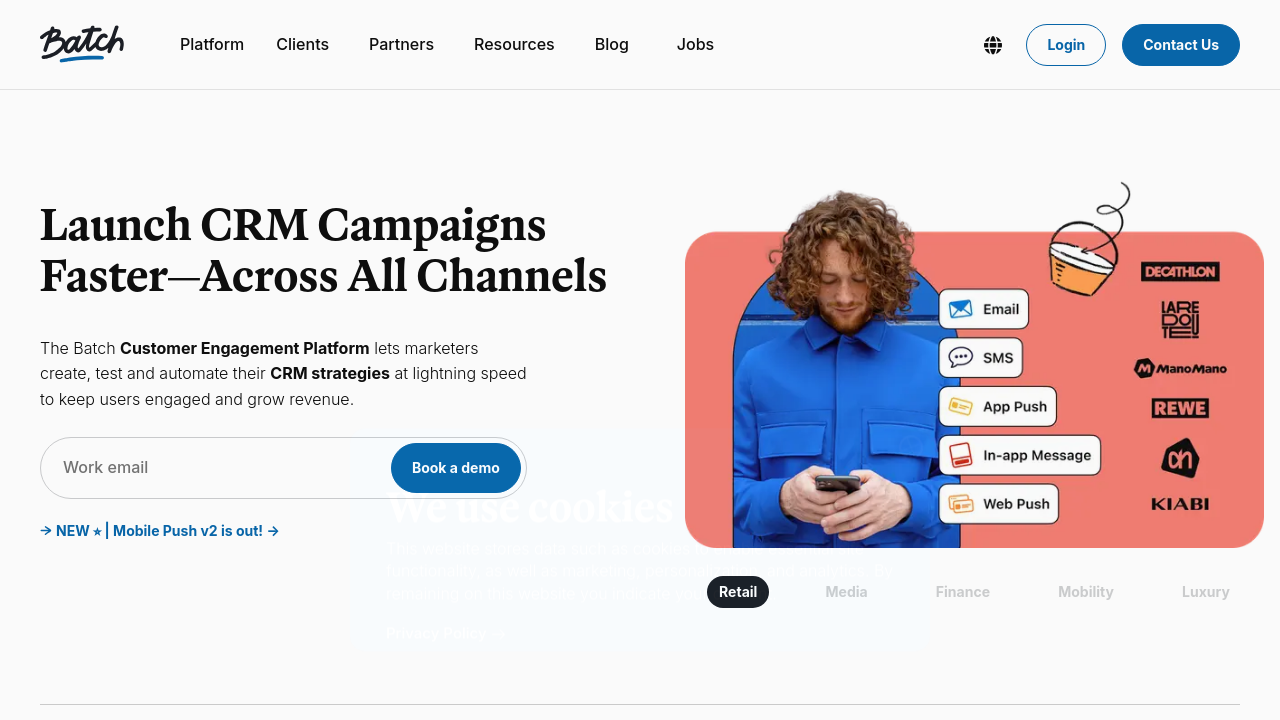The height and width of the screenshot is (720, 1280).
Task: Click the Book a demo button
Action: point(456,468)
